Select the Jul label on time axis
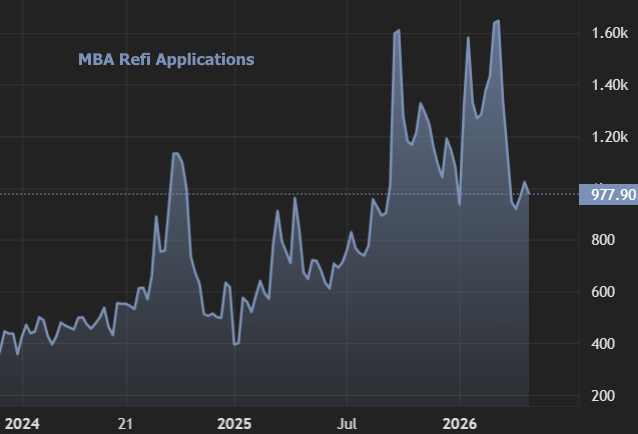Image resolution: width=638 pixels, height=434 pixels. [x=347, y=422]
